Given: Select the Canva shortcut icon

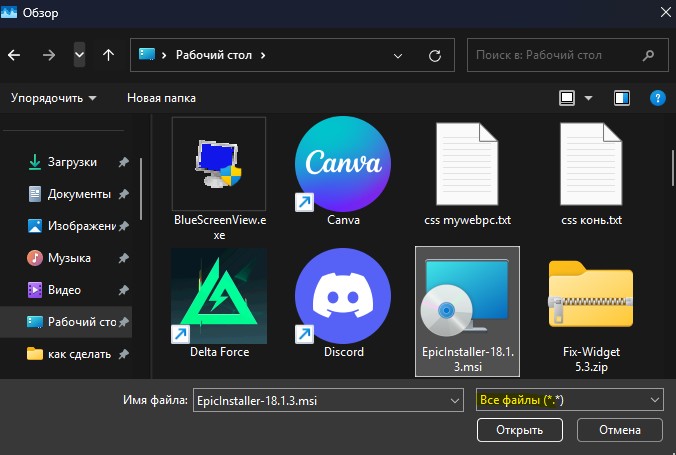Looking at the screenshot, I should 343,164.
